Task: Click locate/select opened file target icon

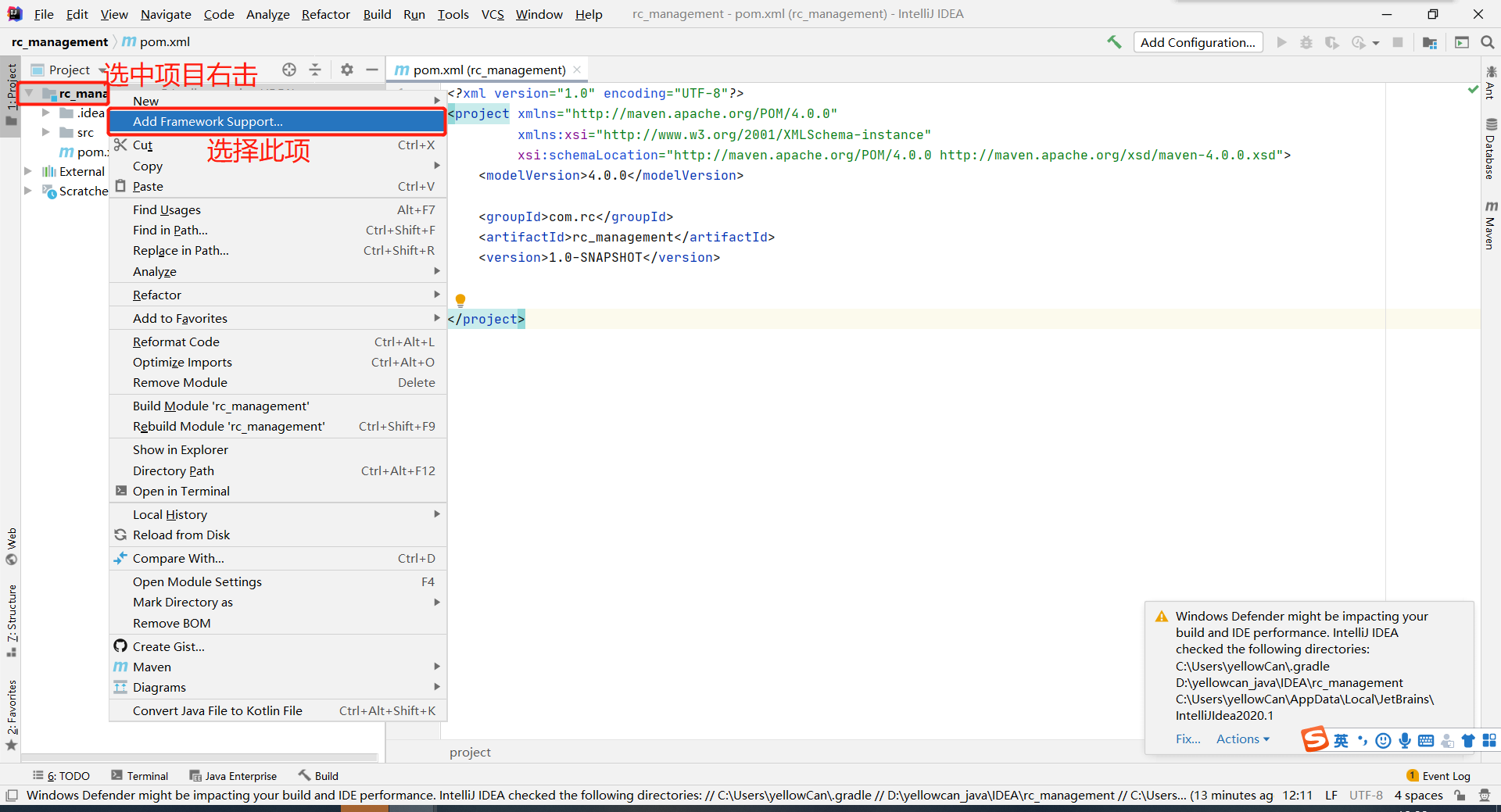Action: (289, 70)
